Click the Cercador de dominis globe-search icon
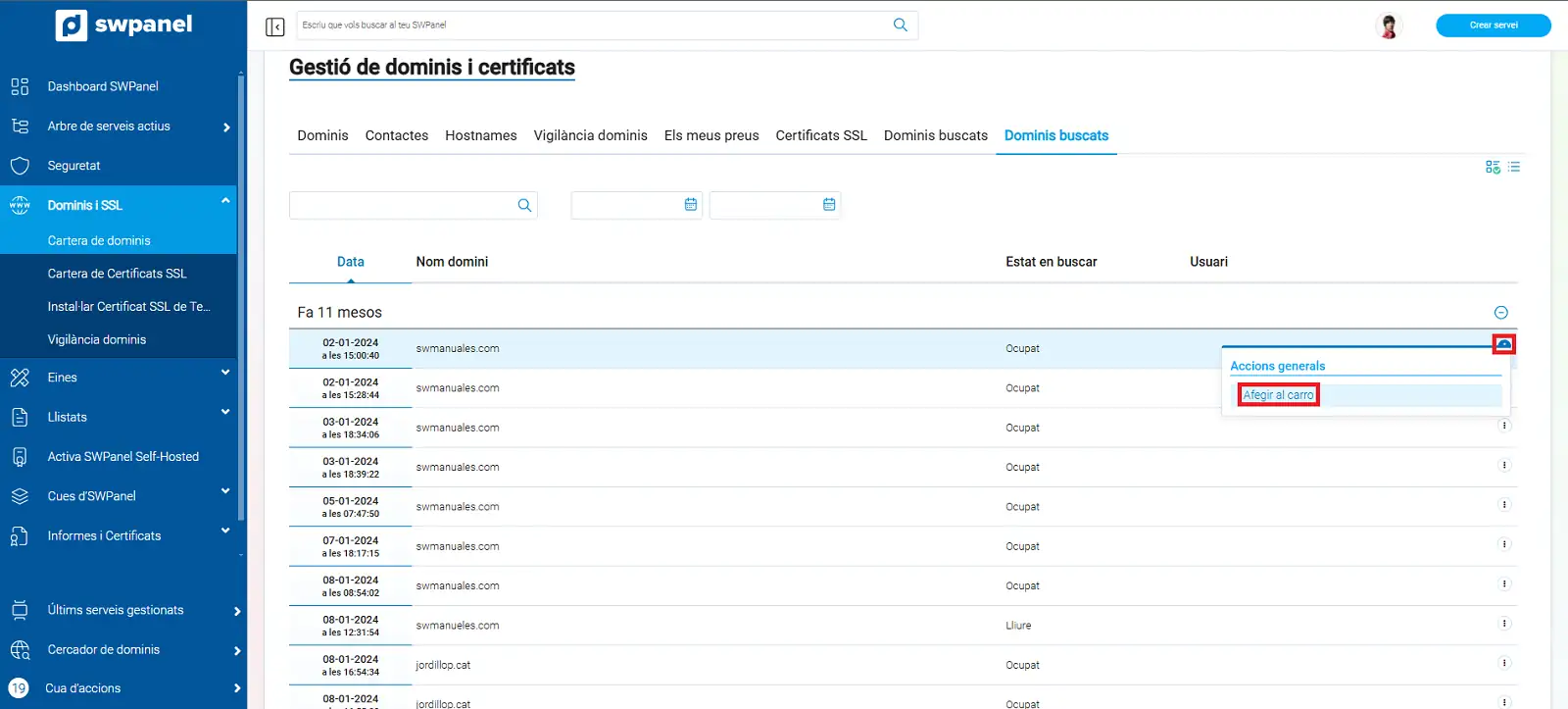 20,649
